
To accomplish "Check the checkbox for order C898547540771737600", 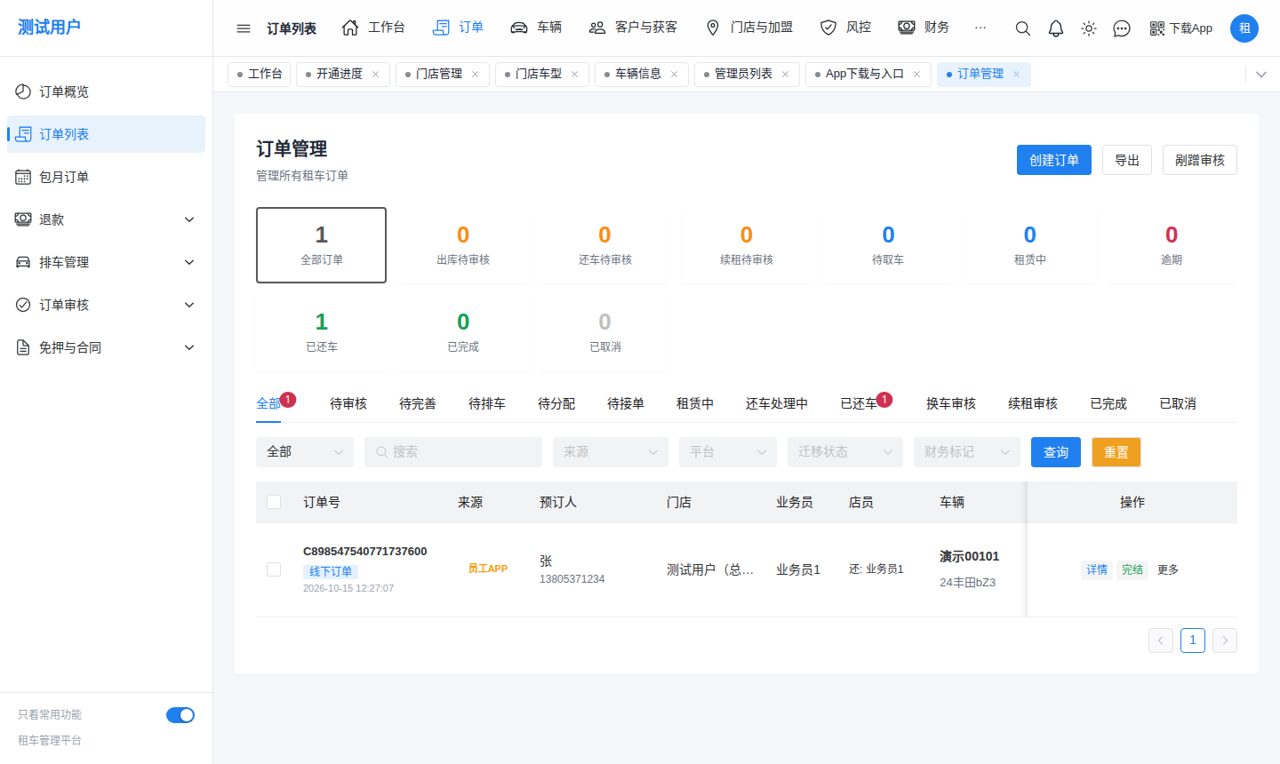I will tap(274, 569).
